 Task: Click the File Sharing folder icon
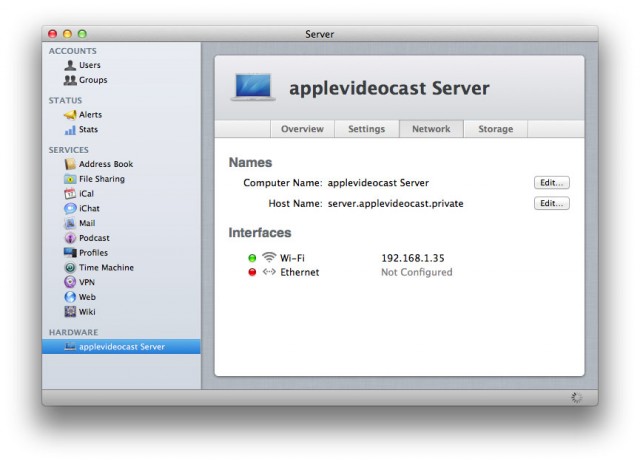click(70, 179)
